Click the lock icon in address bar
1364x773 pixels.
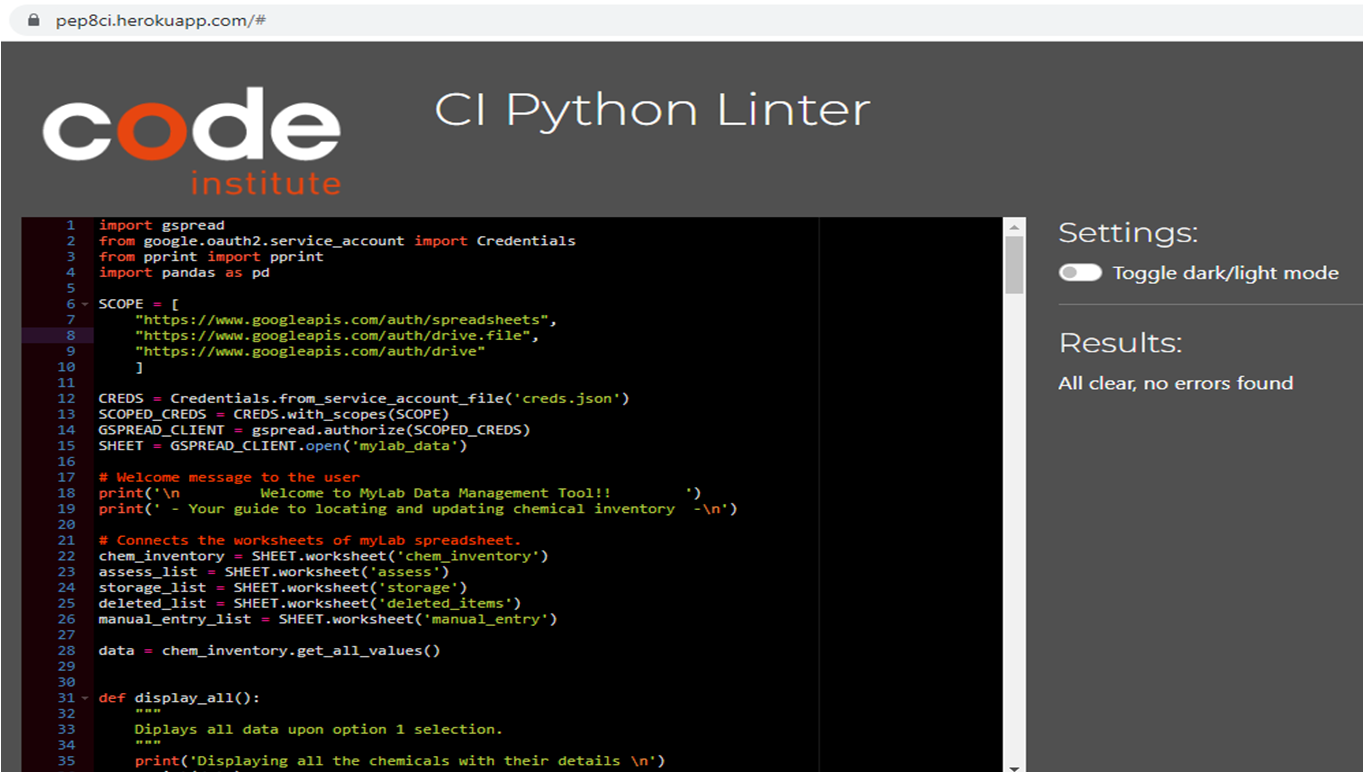pos(35,20)
